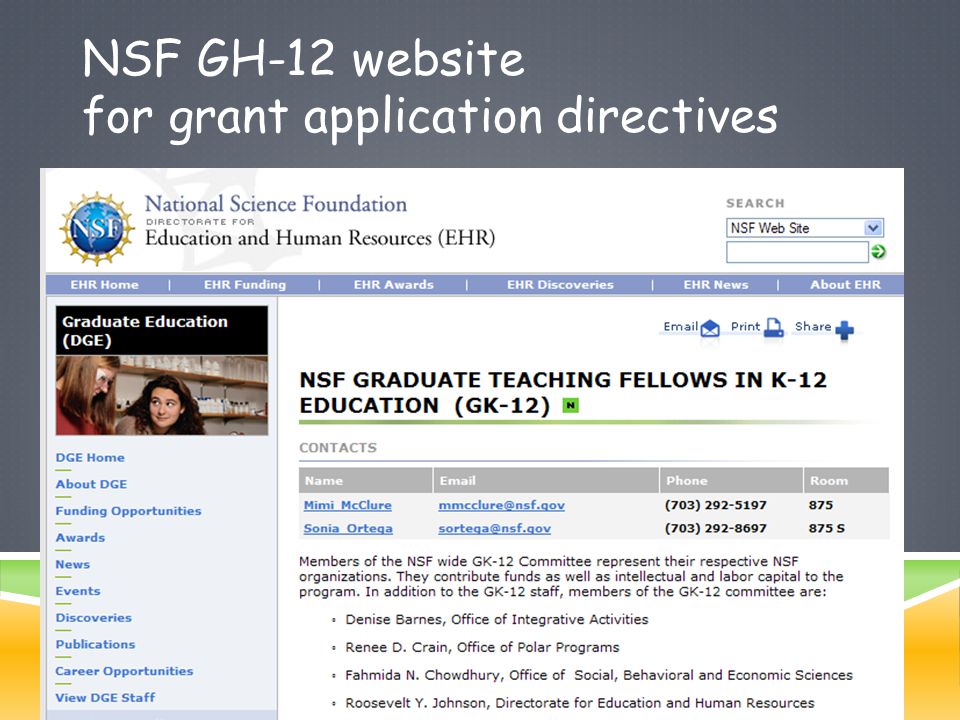Click the Roosevelt Y. Johnson list entry
The image size is (960, 720).
(x=580, y=703)
